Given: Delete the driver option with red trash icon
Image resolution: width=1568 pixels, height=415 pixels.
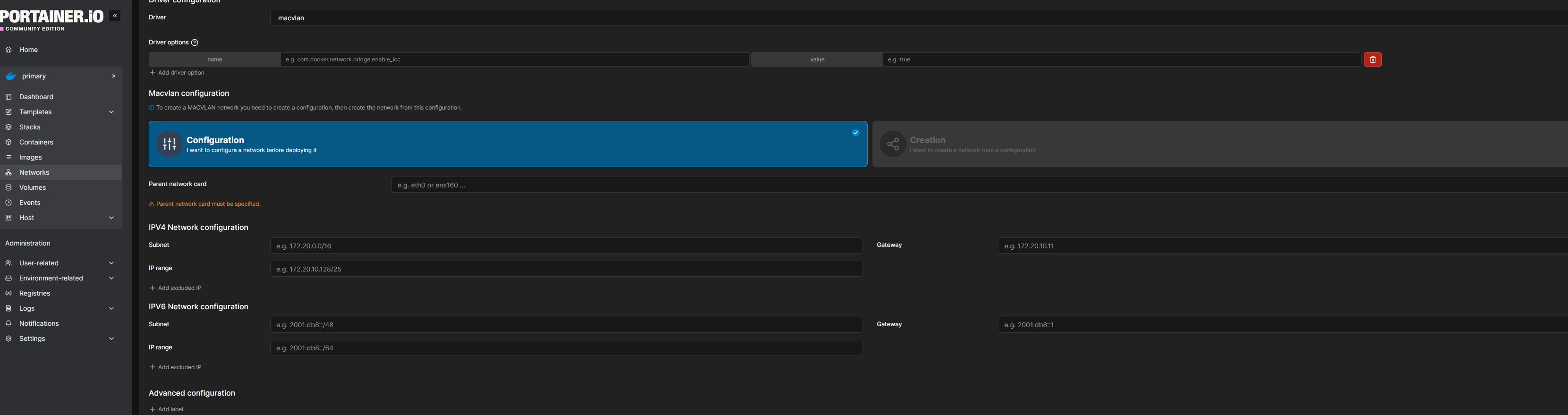Looking at the screenshot, I should coord(1372,59).
